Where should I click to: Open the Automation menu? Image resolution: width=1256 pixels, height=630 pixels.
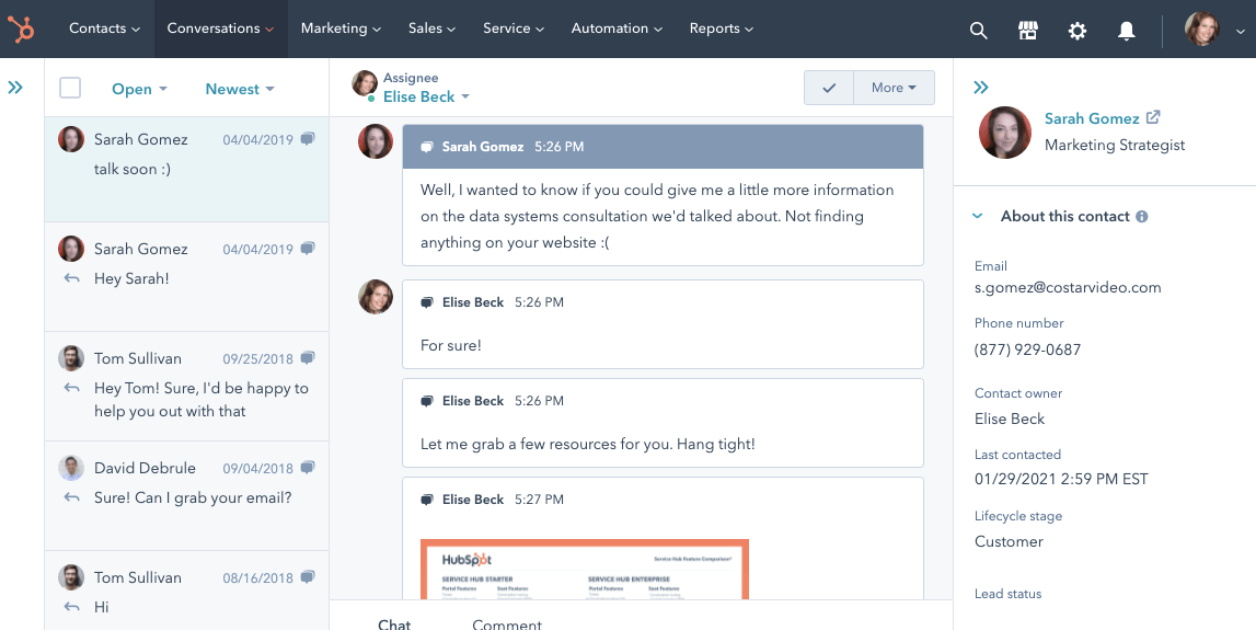click(x=617, y=28)
